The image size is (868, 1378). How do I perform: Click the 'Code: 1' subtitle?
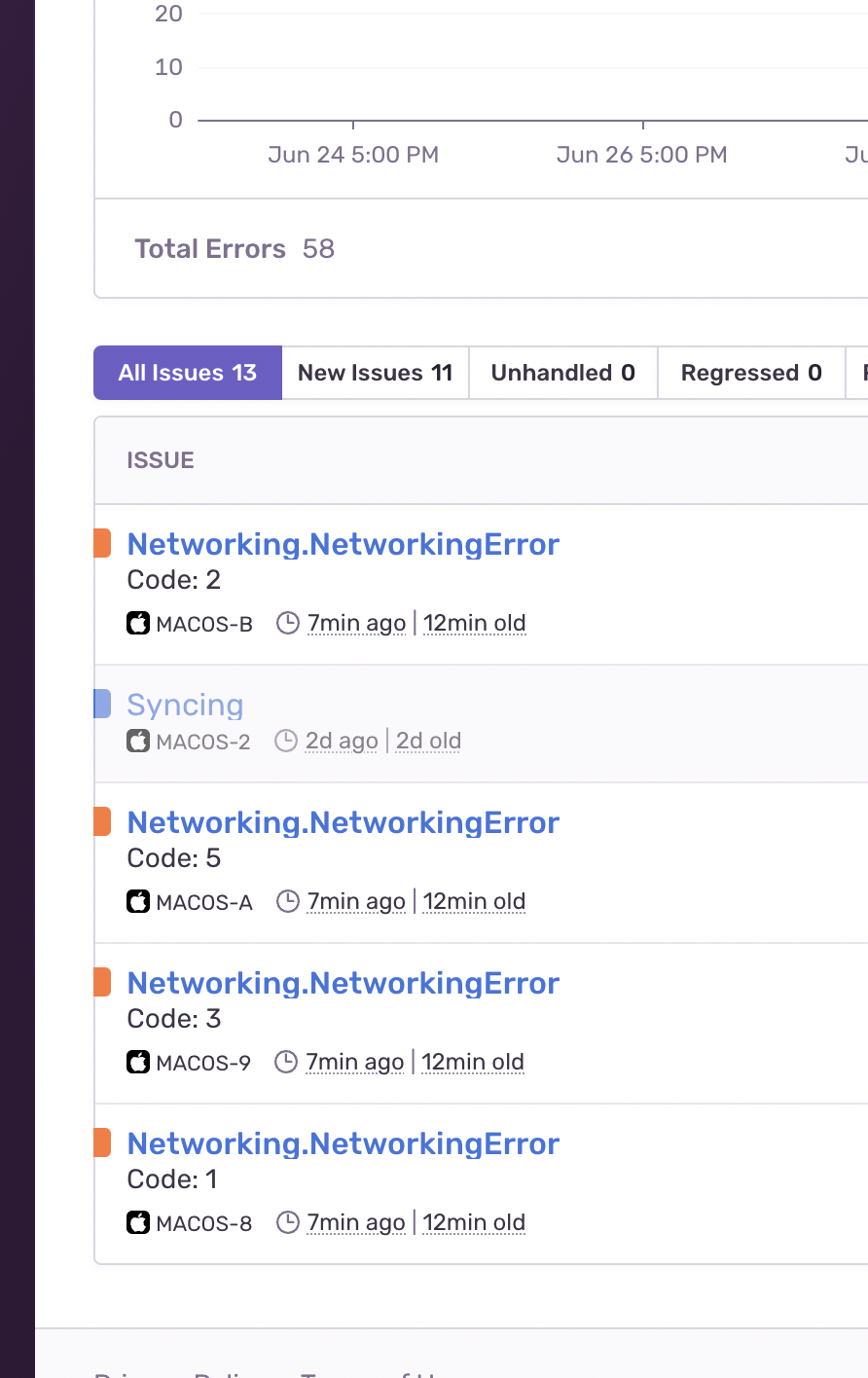pyautogui.click(x=172, y=1179)
